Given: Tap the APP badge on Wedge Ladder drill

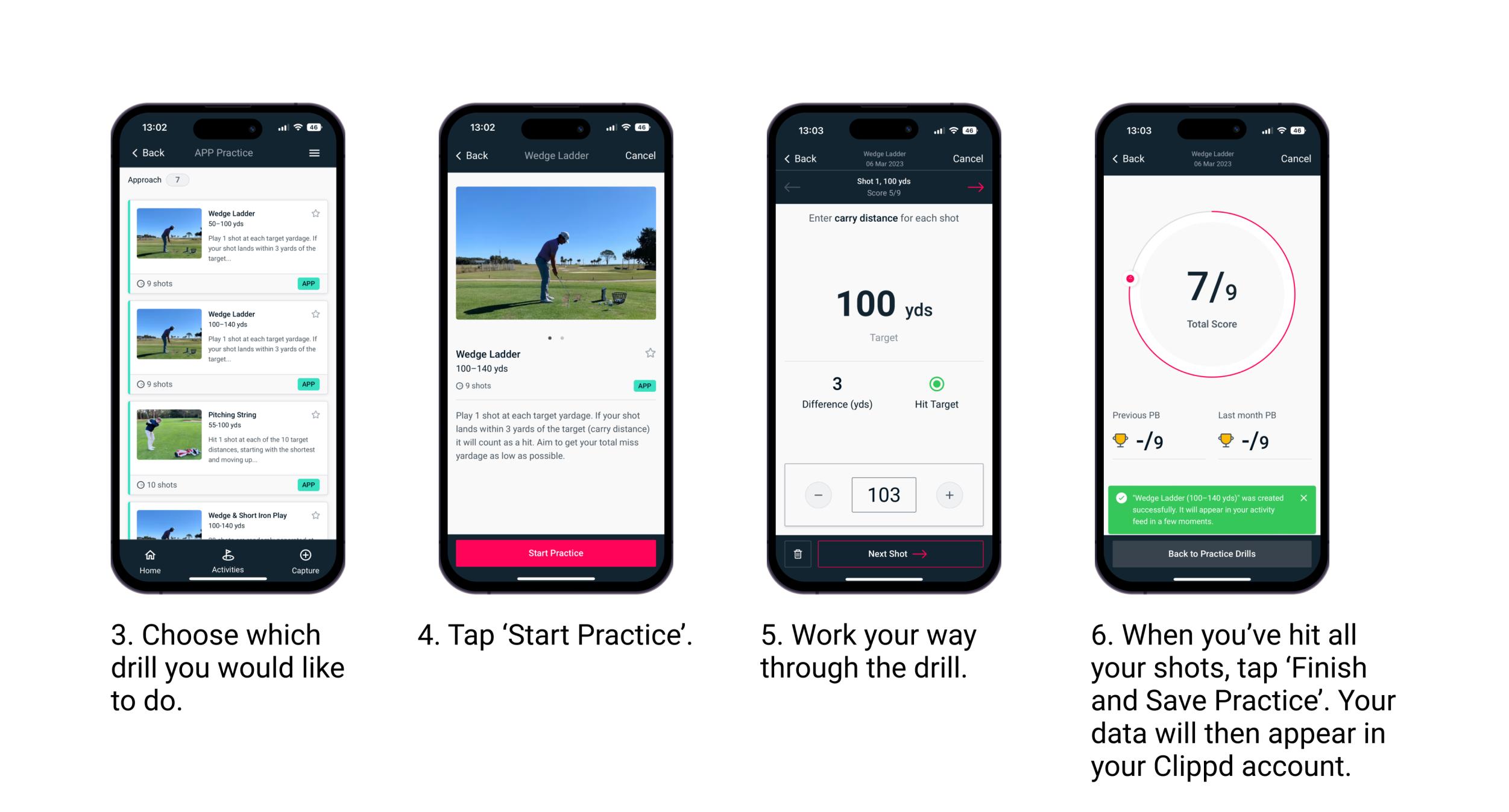Looking at the screenshot, I should [x=310, y=282].
